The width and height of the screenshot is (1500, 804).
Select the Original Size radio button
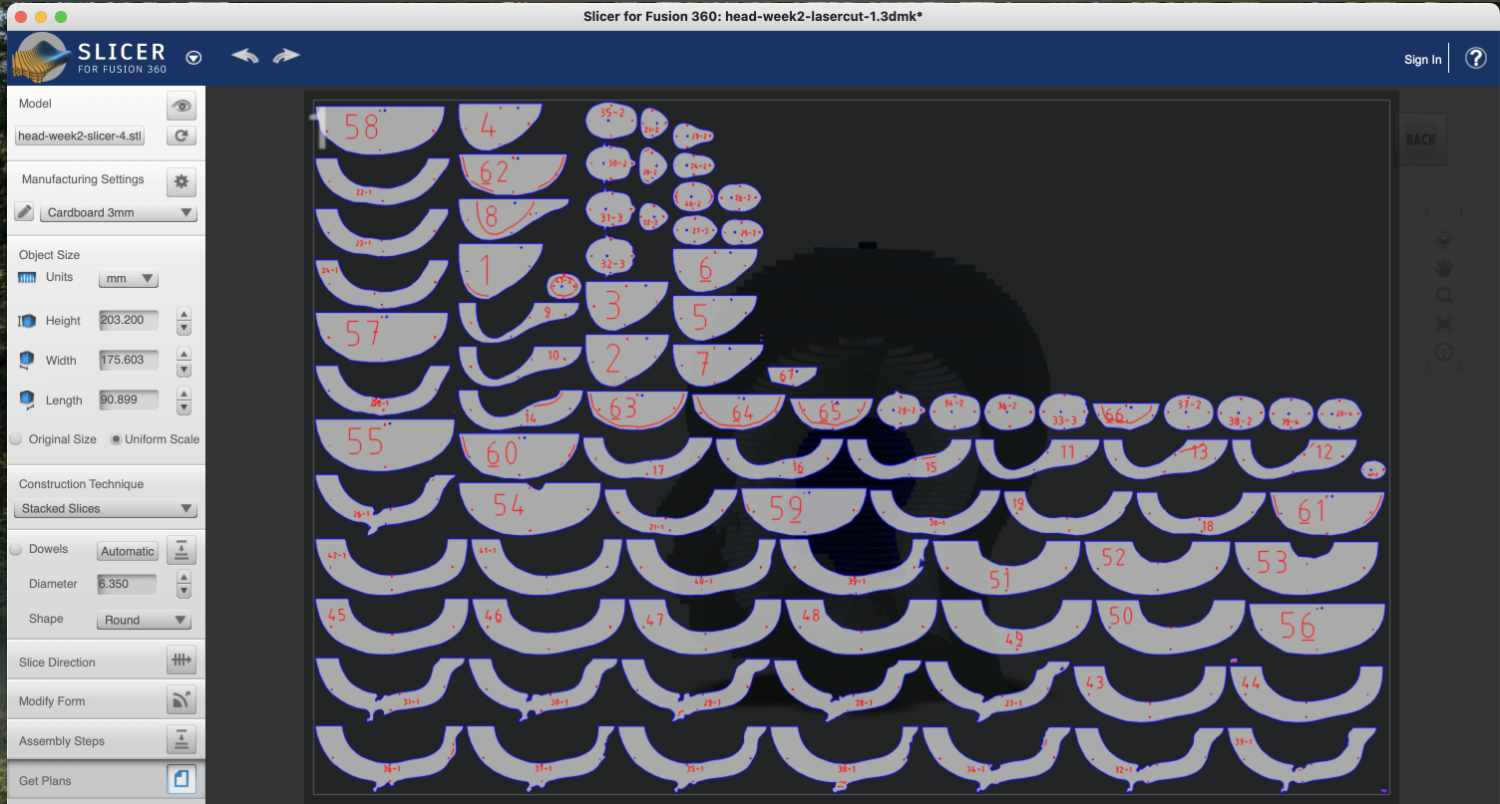tap(16, 439)
